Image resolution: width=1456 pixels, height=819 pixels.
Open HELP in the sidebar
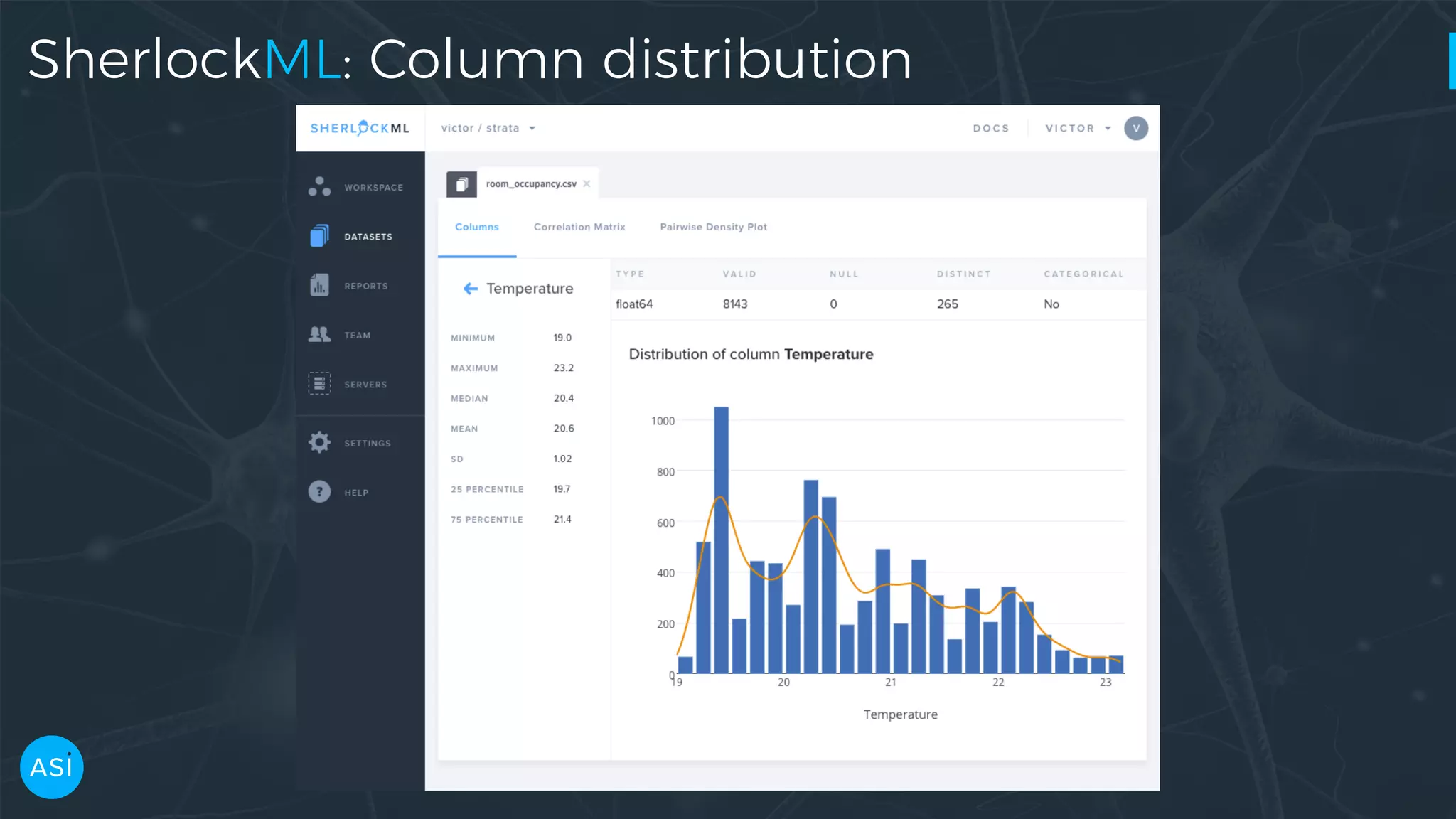[x=356, y=492]
